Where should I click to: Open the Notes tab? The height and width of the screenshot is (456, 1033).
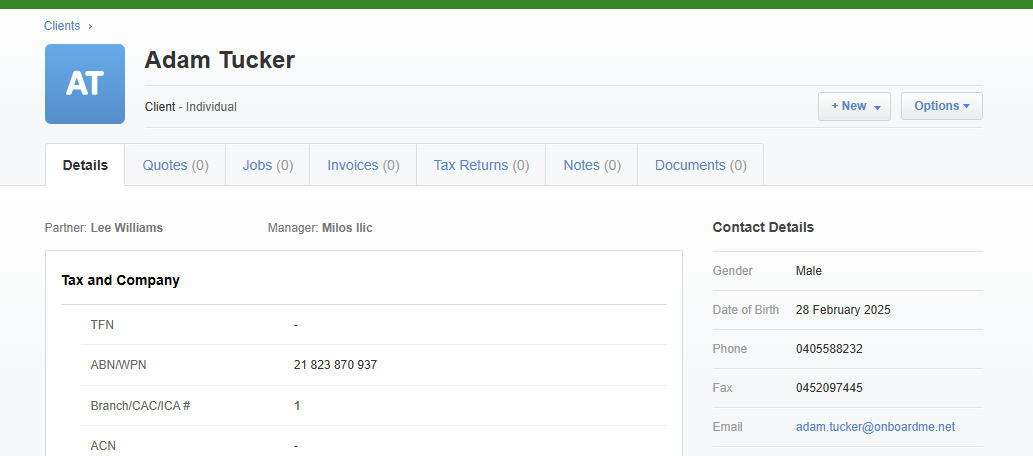[592, 165]
